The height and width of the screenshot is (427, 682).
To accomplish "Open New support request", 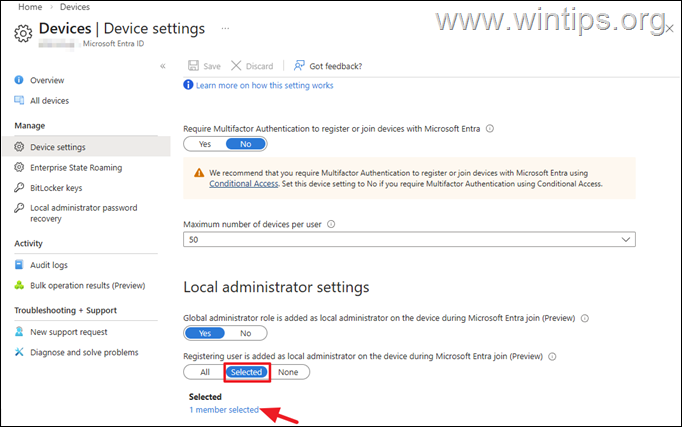I will (69, 332).
